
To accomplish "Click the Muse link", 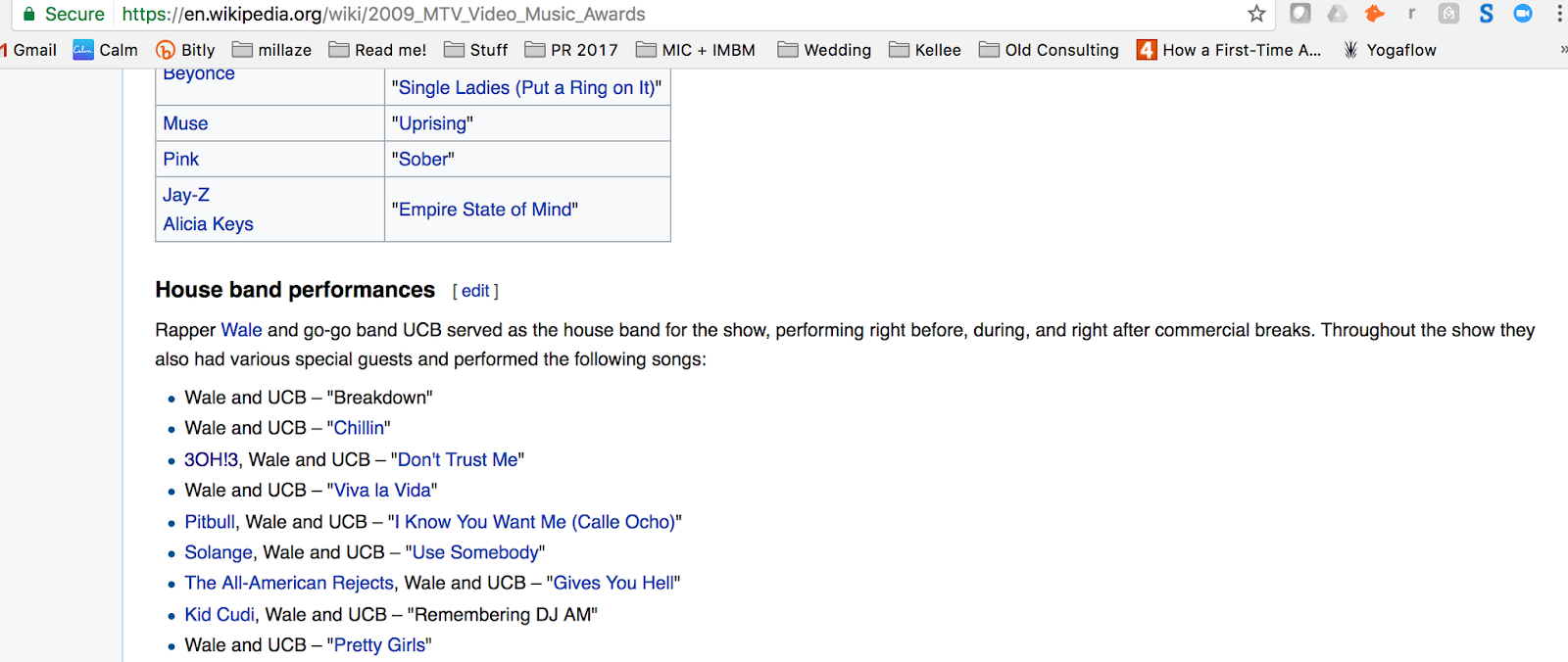I will click(x=185, y=123).
